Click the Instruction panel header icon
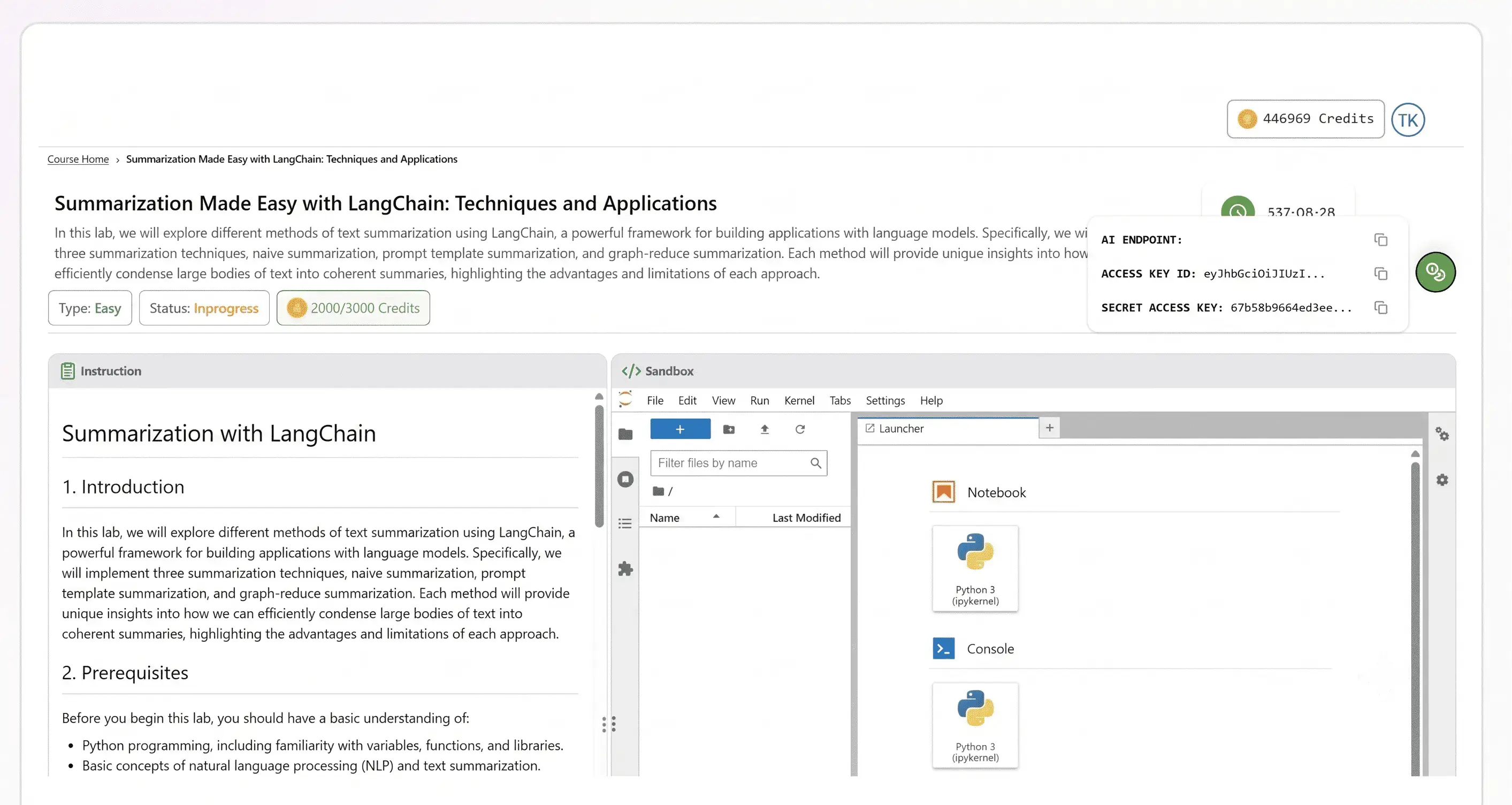The width and height of the screenshot is (1512, 805). tap(67, 371)
